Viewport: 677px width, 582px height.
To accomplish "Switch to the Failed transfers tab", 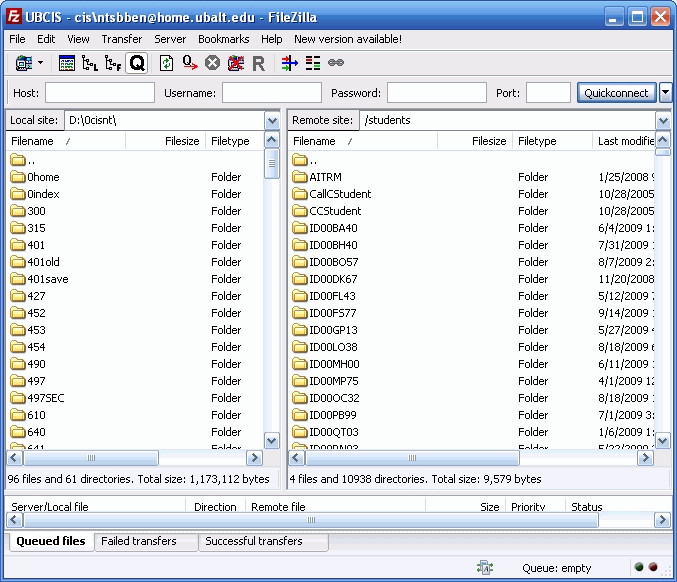I will click(139, 541).
